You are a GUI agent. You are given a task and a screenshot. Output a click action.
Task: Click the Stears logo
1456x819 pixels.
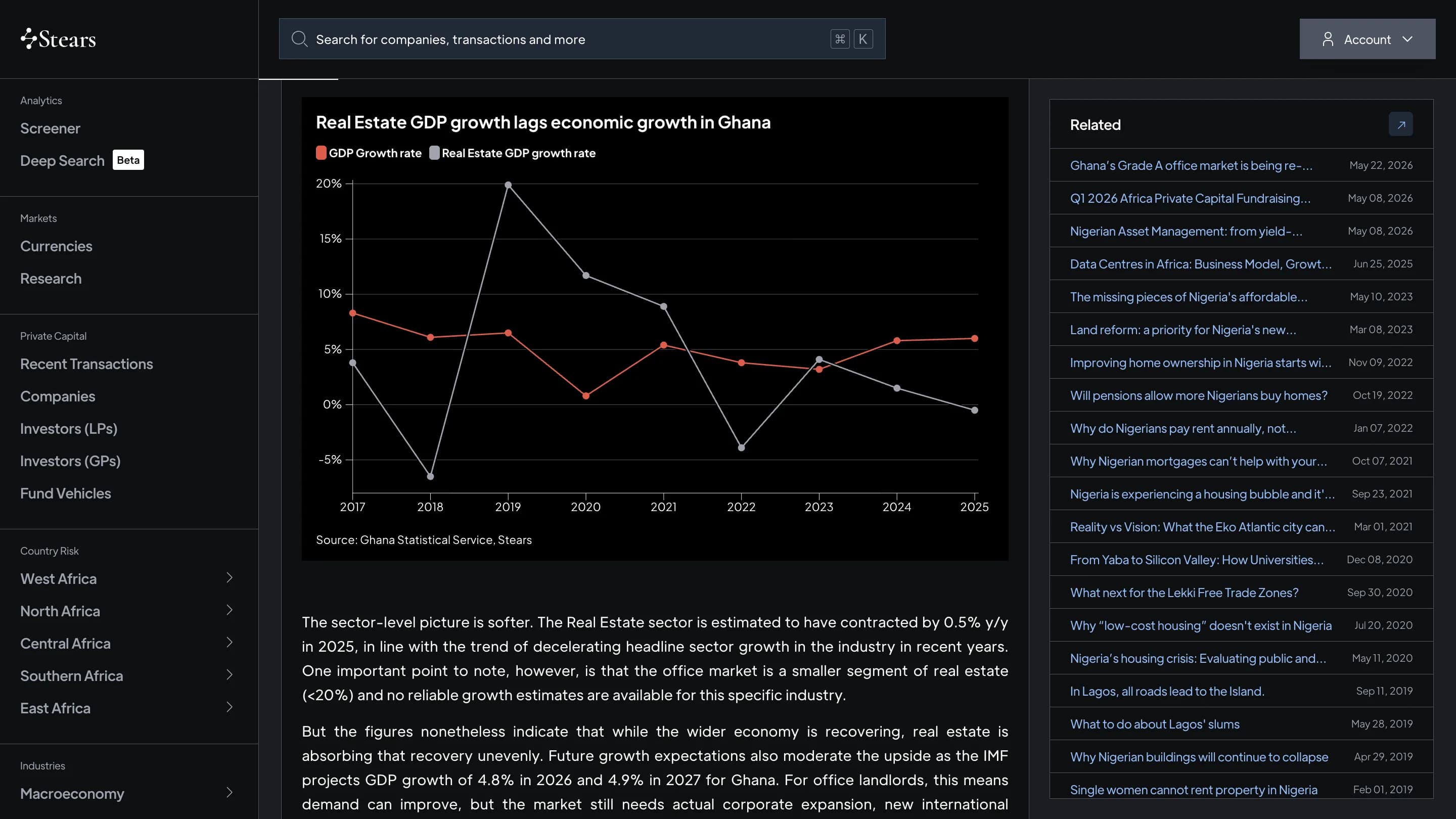58,39
